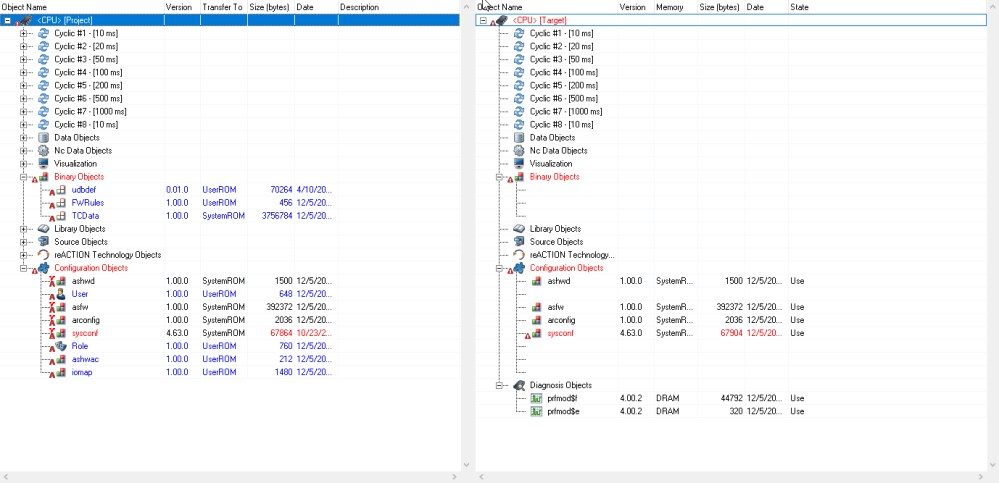The height and width of the screenshot is (483, 999).
Task: Collapse Diagnosis Objects in Target tree
Action: [500, 386]
